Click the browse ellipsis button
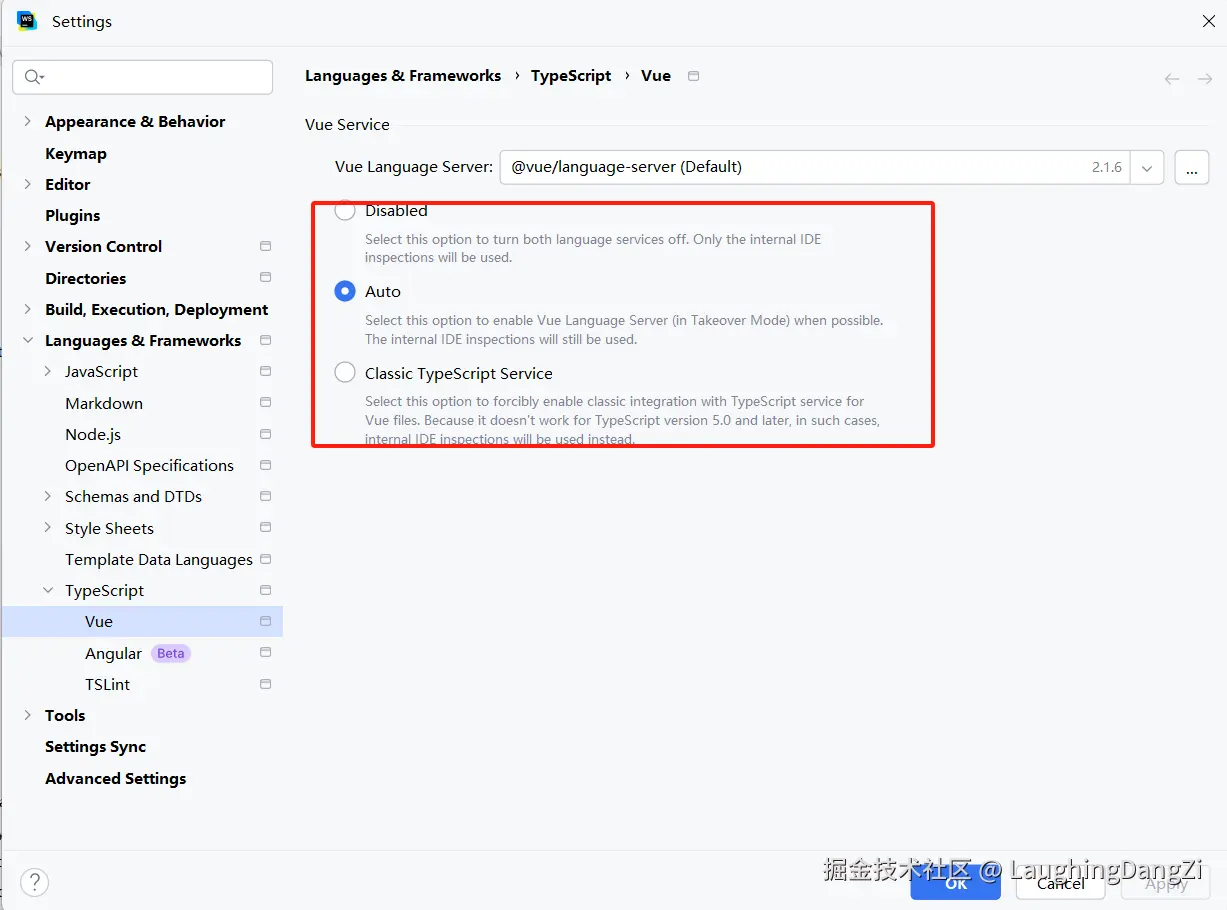Viewport: 1227px width, 910px height. [1191, 168]
